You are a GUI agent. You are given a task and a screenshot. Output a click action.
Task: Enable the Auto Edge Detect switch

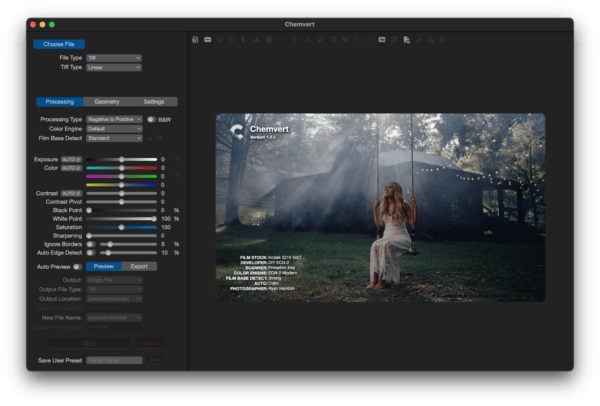(x=91, y=253)
